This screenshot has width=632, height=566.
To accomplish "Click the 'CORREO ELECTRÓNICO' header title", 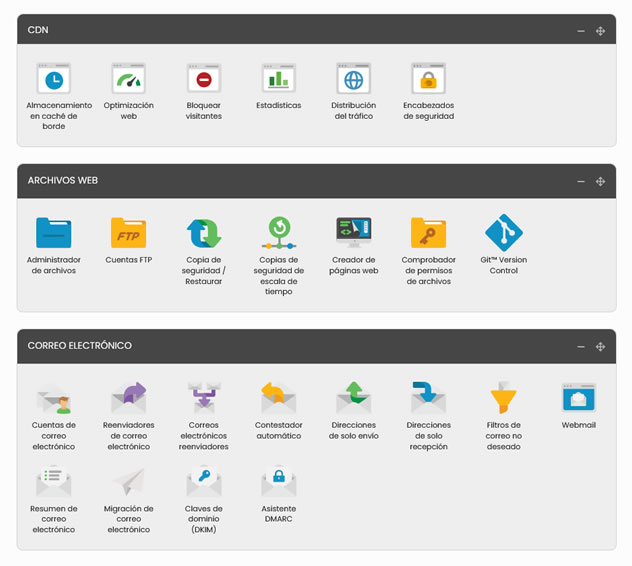I will [79, 345].
